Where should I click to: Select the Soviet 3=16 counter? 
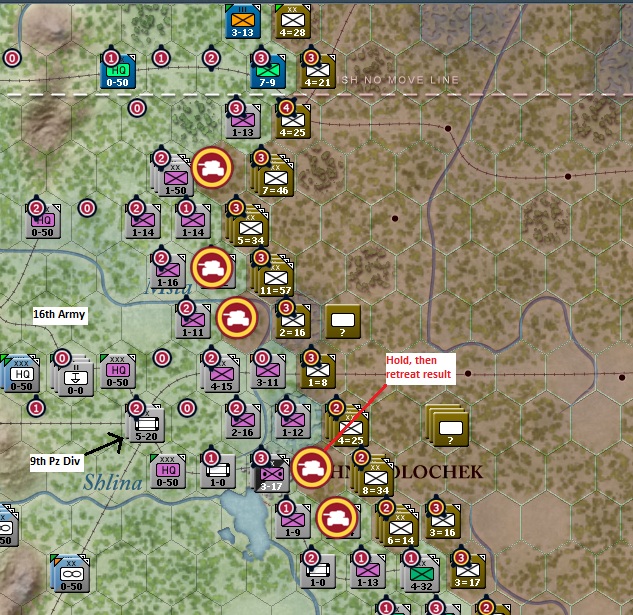443,521
